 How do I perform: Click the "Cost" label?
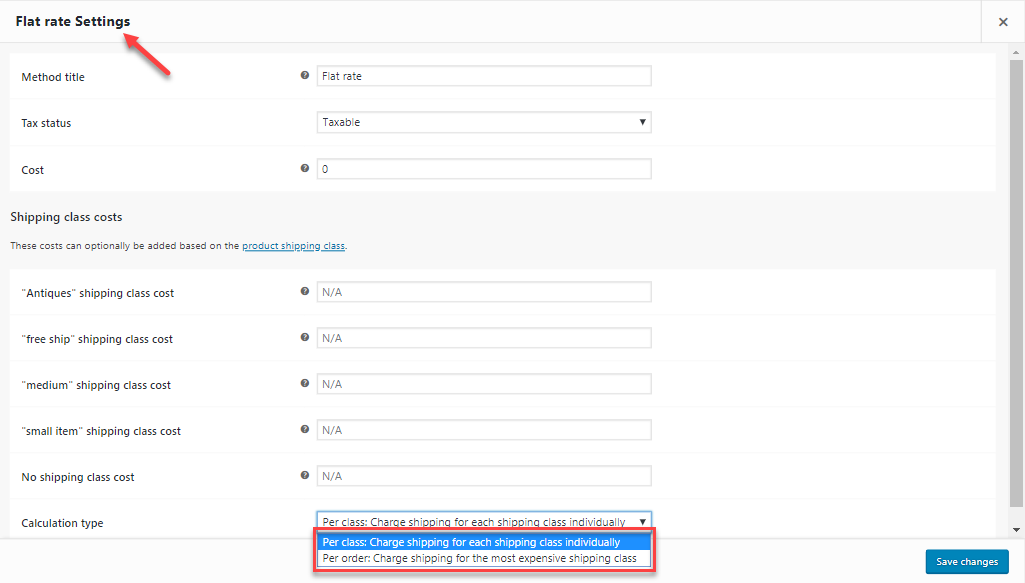(33, 170)
